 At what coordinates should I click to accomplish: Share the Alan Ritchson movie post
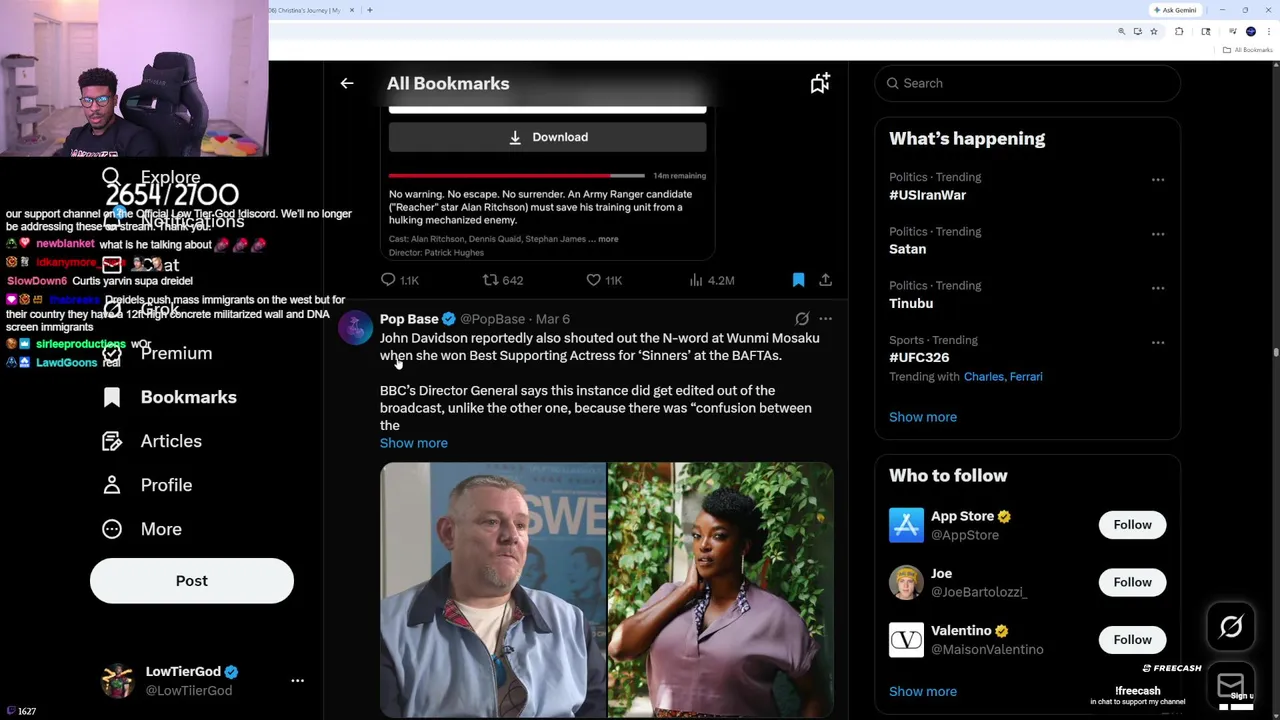point(825,280)
